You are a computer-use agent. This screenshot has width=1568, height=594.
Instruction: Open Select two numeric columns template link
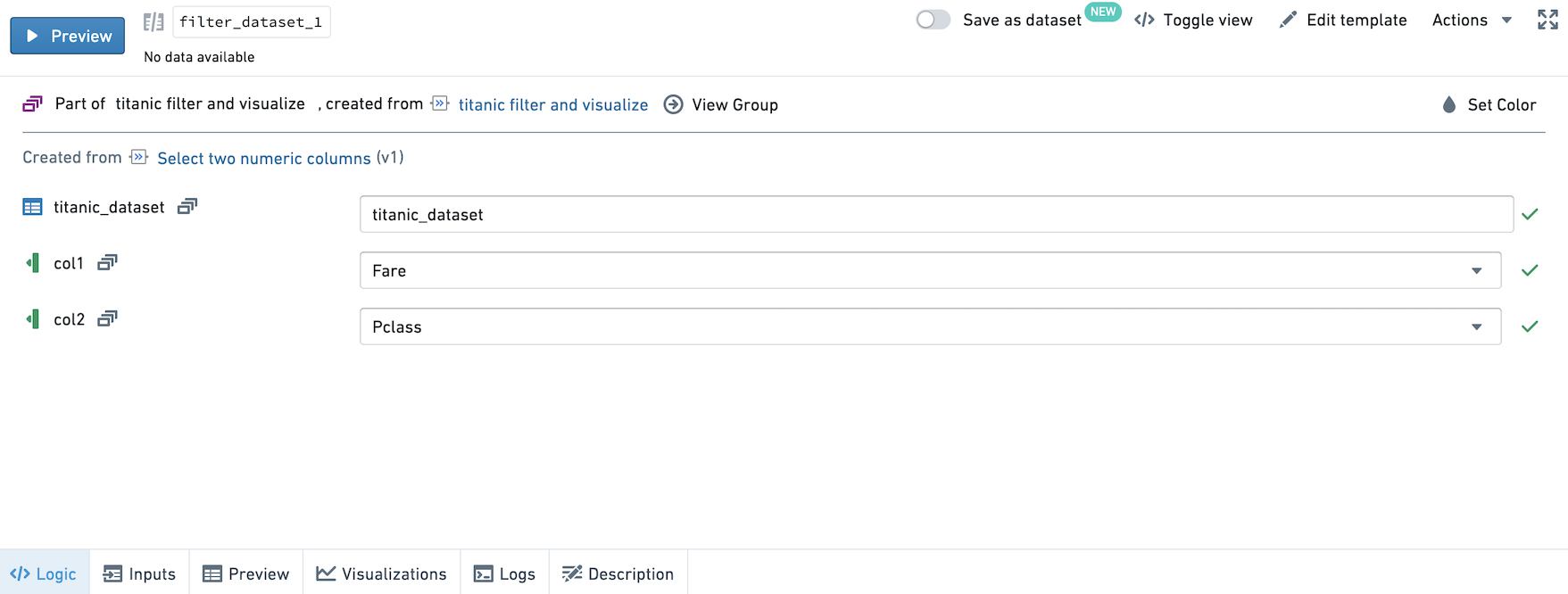pyautogui.click(x=264, y=158)
